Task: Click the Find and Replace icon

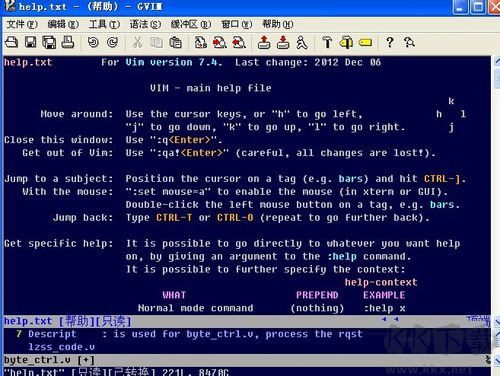Action: 200,43
